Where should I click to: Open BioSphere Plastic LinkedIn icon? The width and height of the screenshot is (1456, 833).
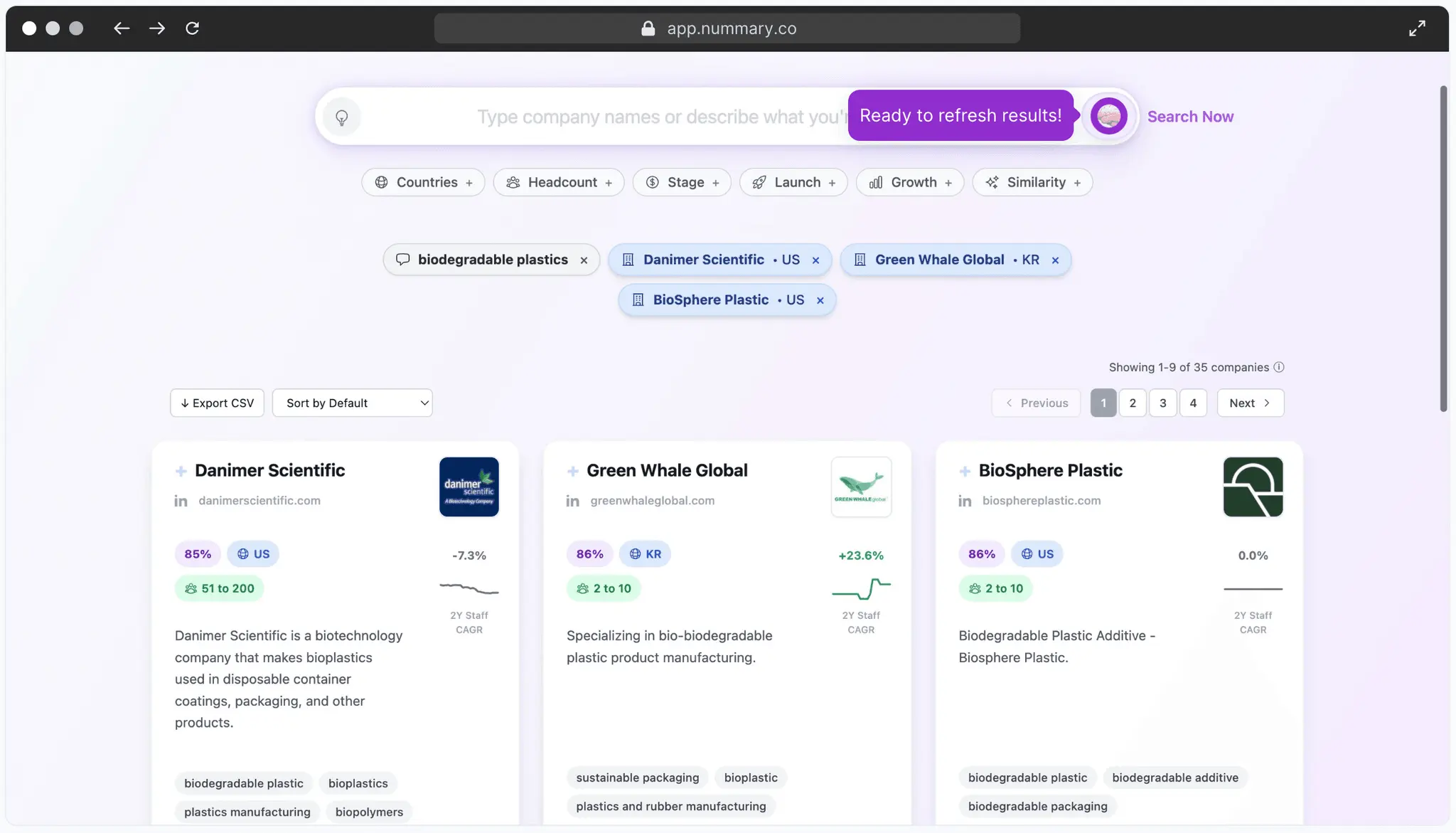[x=965, y=501]
